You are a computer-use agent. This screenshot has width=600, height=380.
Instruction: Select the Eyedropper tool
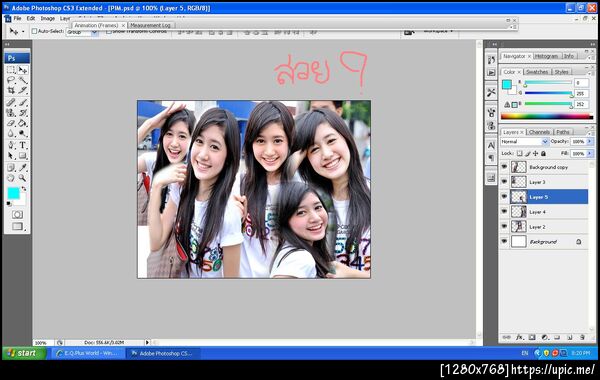click(23, 167)
